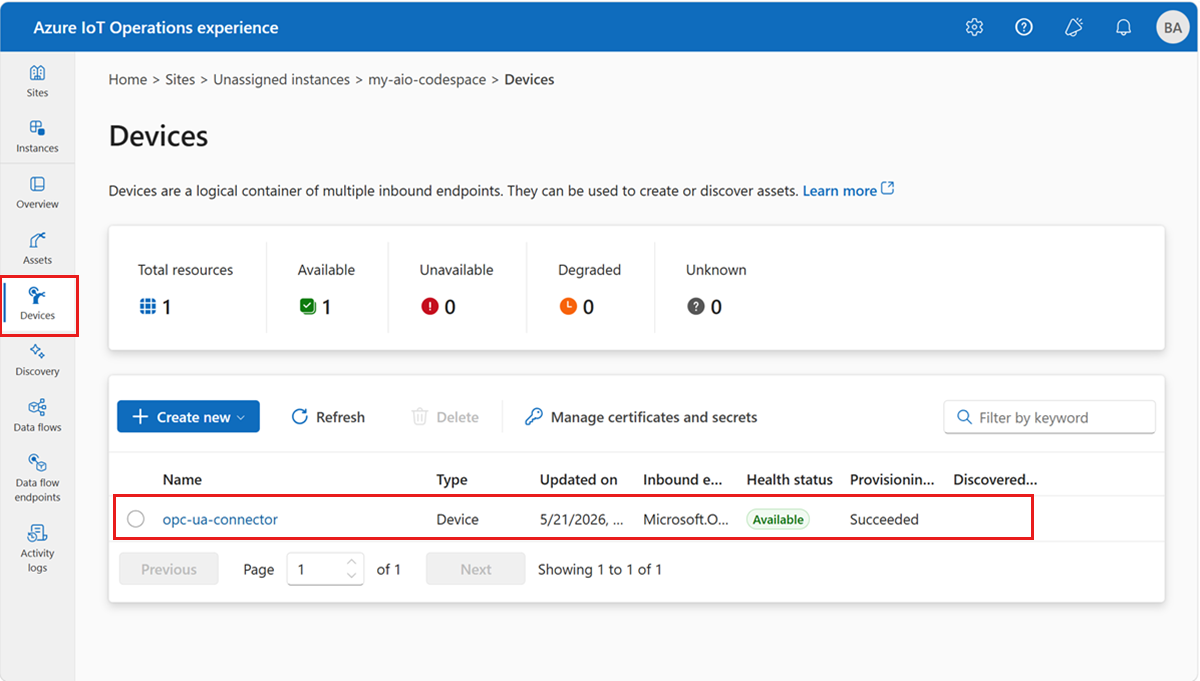This screenshot has width=1200, height=681.
Task: Sort by the Provisioning column header
Action: [x=893, y=480]
